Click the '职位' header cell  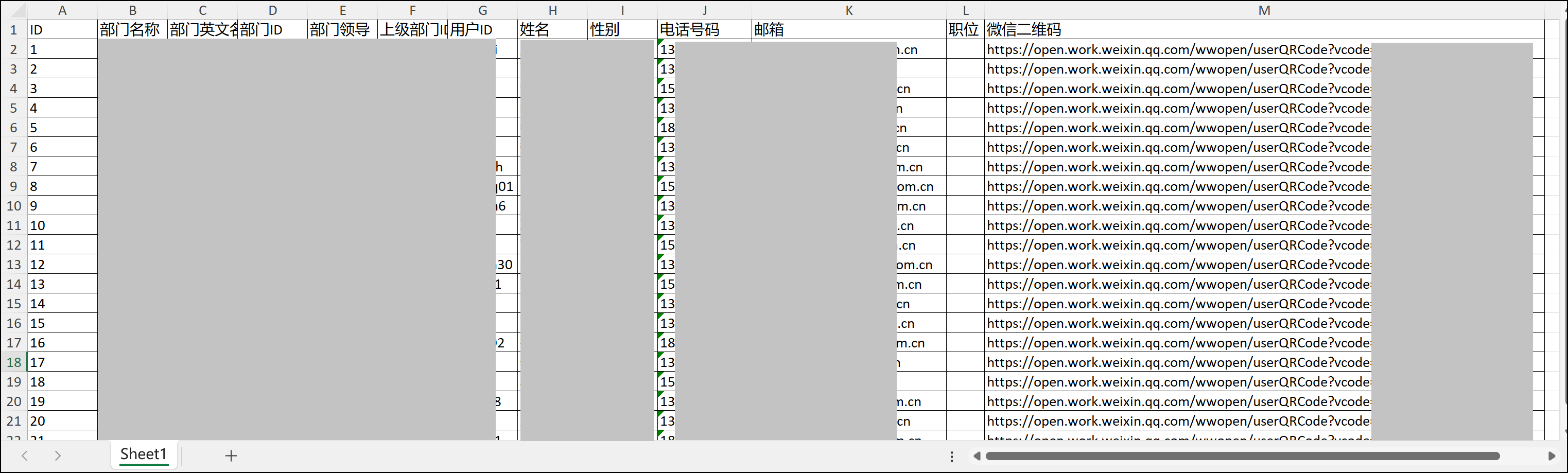coord(965,30)
